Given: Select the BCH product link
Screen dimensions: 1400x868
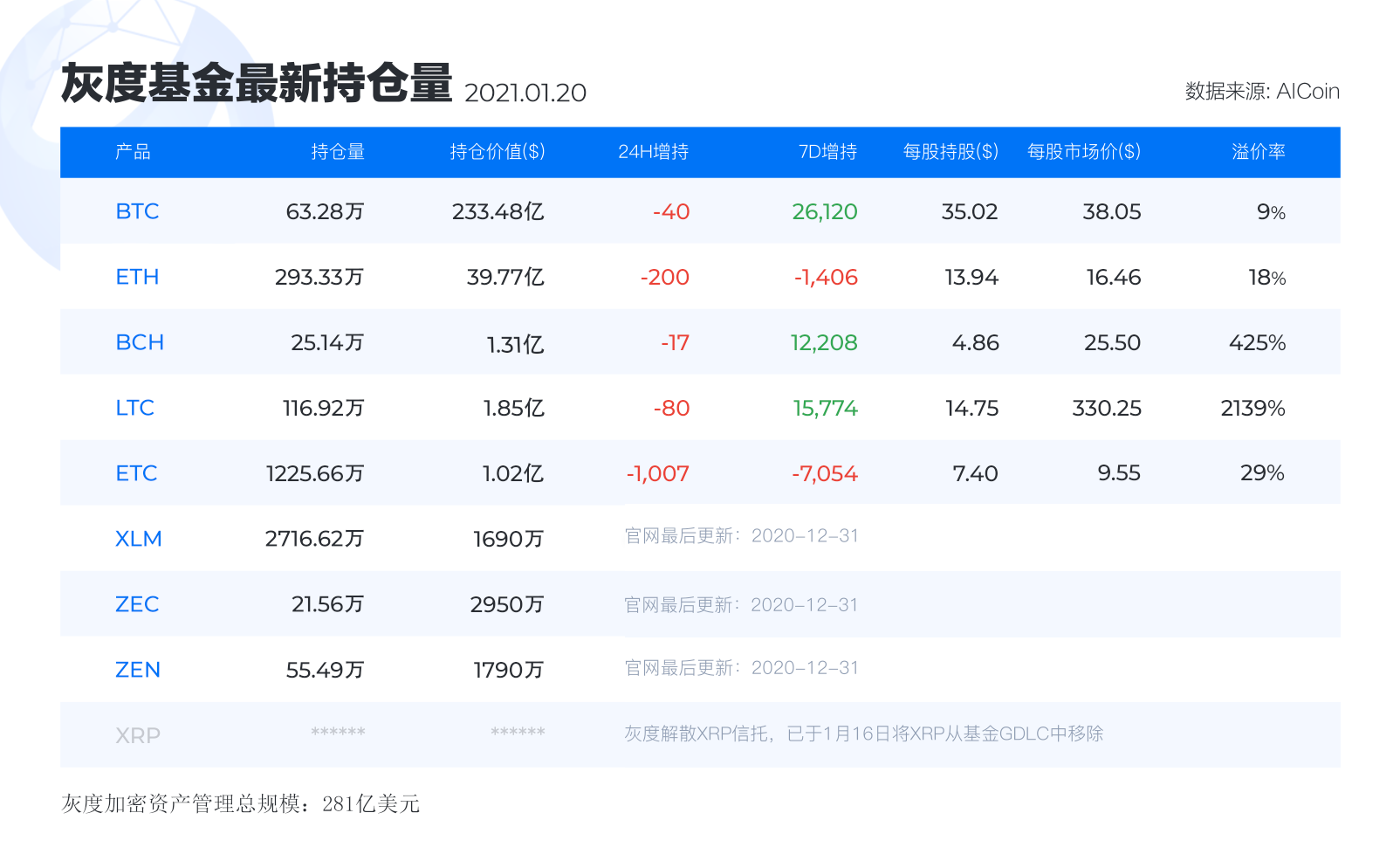Looking at the screenshot, I should [x=138, y=342].
